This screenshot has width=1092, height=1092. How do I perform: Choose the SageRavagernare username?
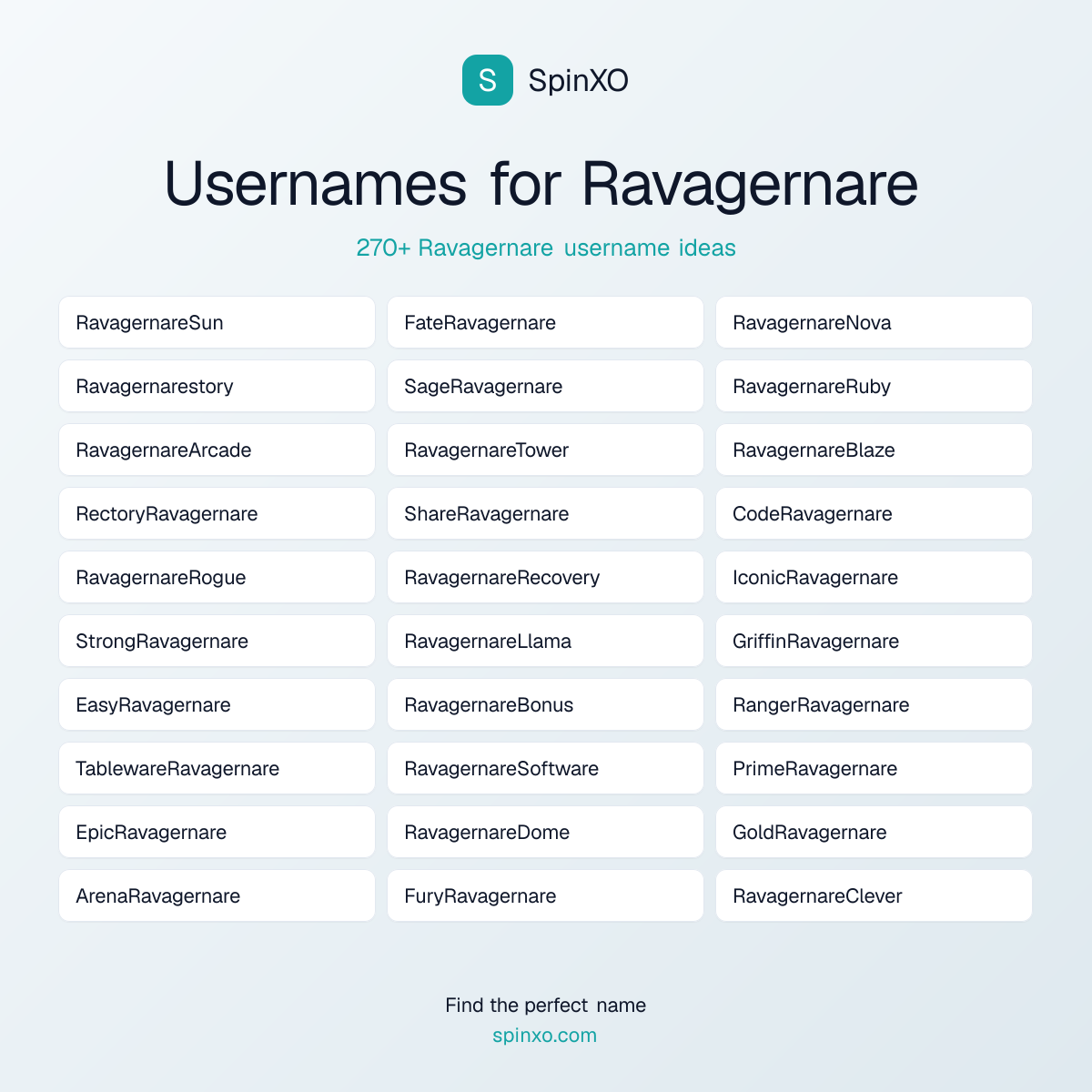pos(545,386)
